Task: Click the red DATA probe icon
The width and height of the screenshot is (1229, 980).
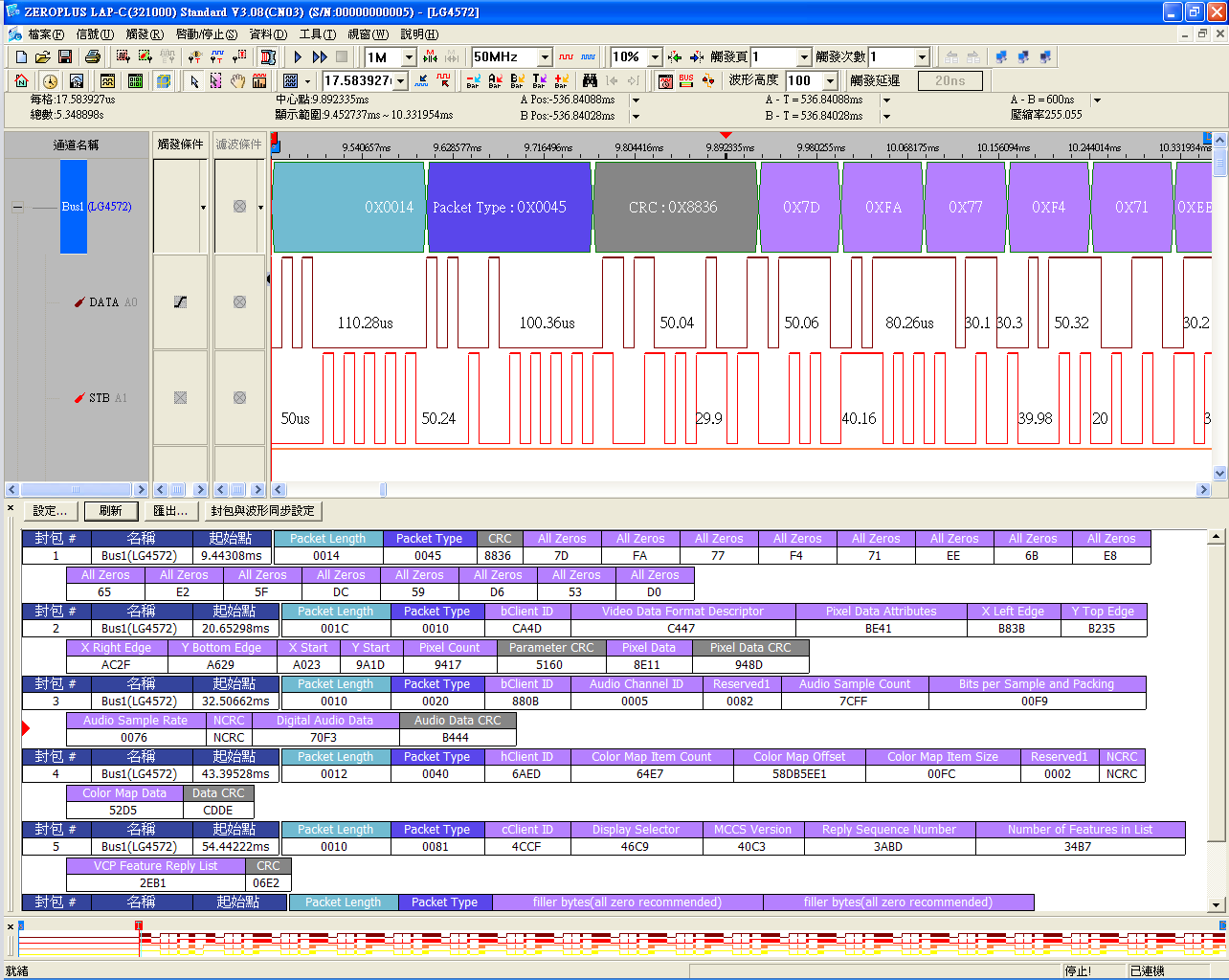Action: point(80,302)
